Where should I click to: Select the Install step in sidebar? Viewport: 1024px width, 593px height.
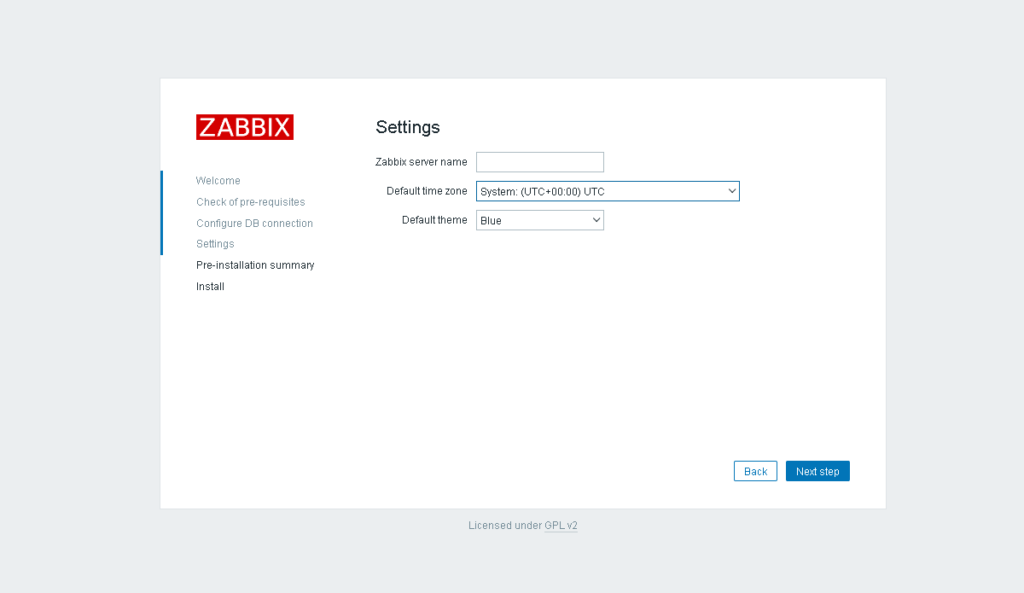210,287
